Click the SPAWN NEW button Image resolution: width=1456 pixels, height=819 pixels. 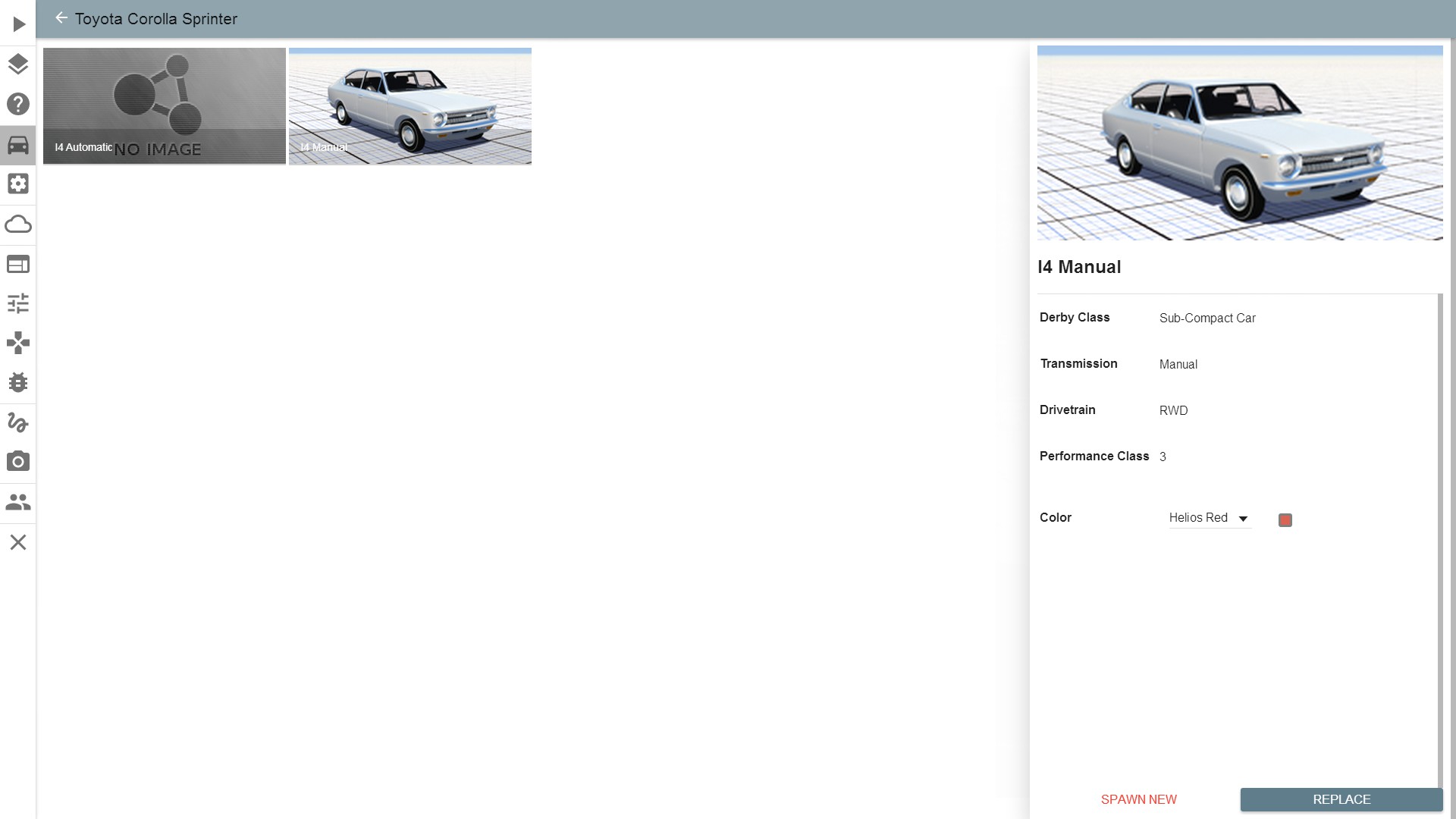pos(1139,799)
